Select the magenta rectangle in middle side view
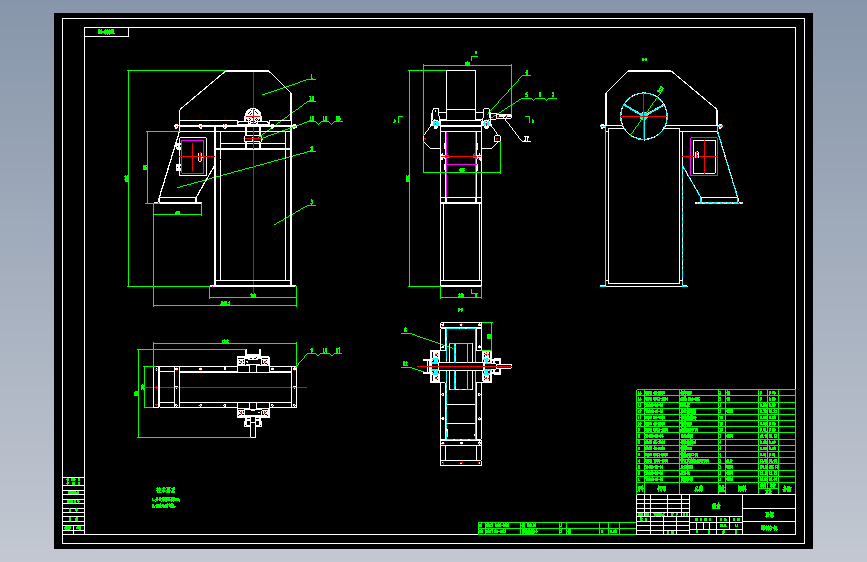 (x=461, y=166)
